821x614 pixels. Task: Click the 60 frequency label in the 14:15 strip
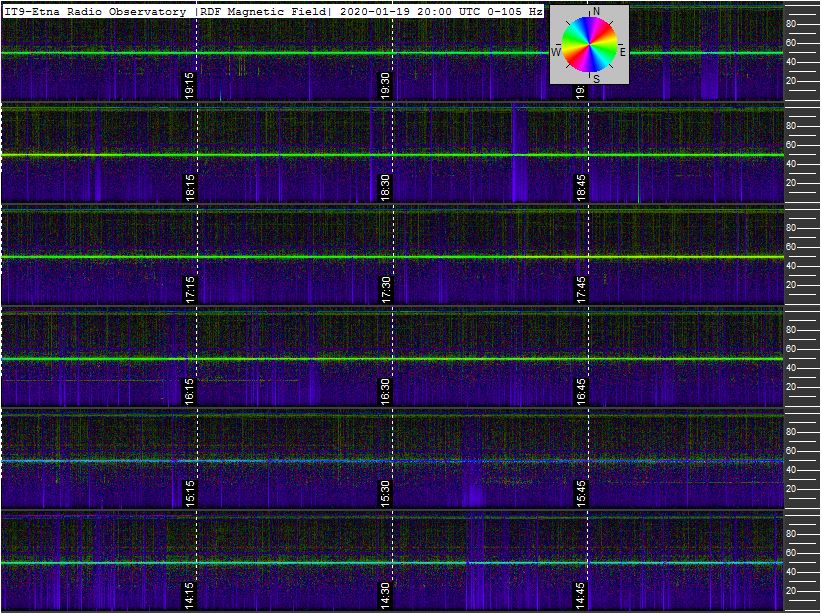792,553
